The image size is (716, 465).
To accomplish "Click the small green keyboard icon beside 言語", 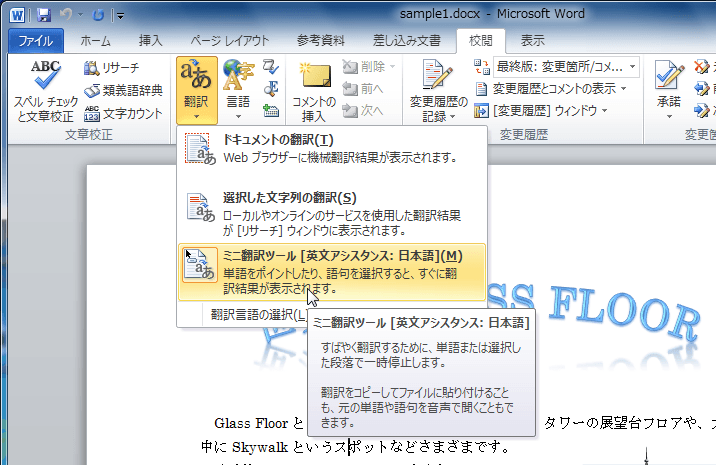I will tap(271, 110).
